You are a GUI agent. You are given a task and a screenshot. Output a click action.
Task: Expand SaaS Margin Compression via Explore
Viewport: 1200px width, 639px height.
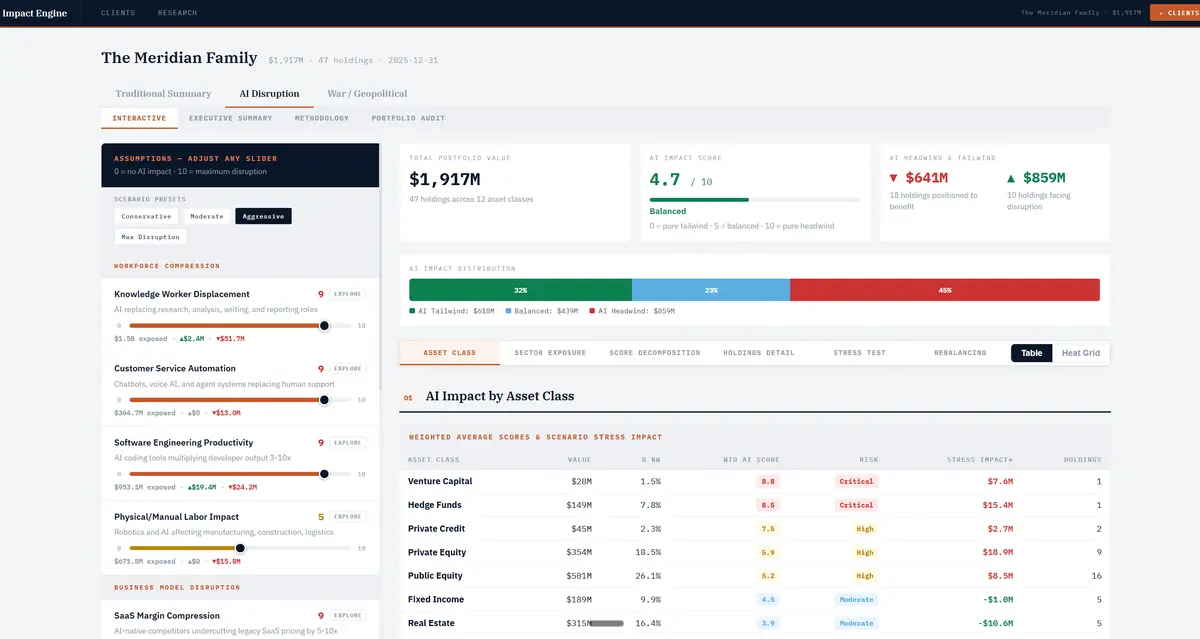348,616
